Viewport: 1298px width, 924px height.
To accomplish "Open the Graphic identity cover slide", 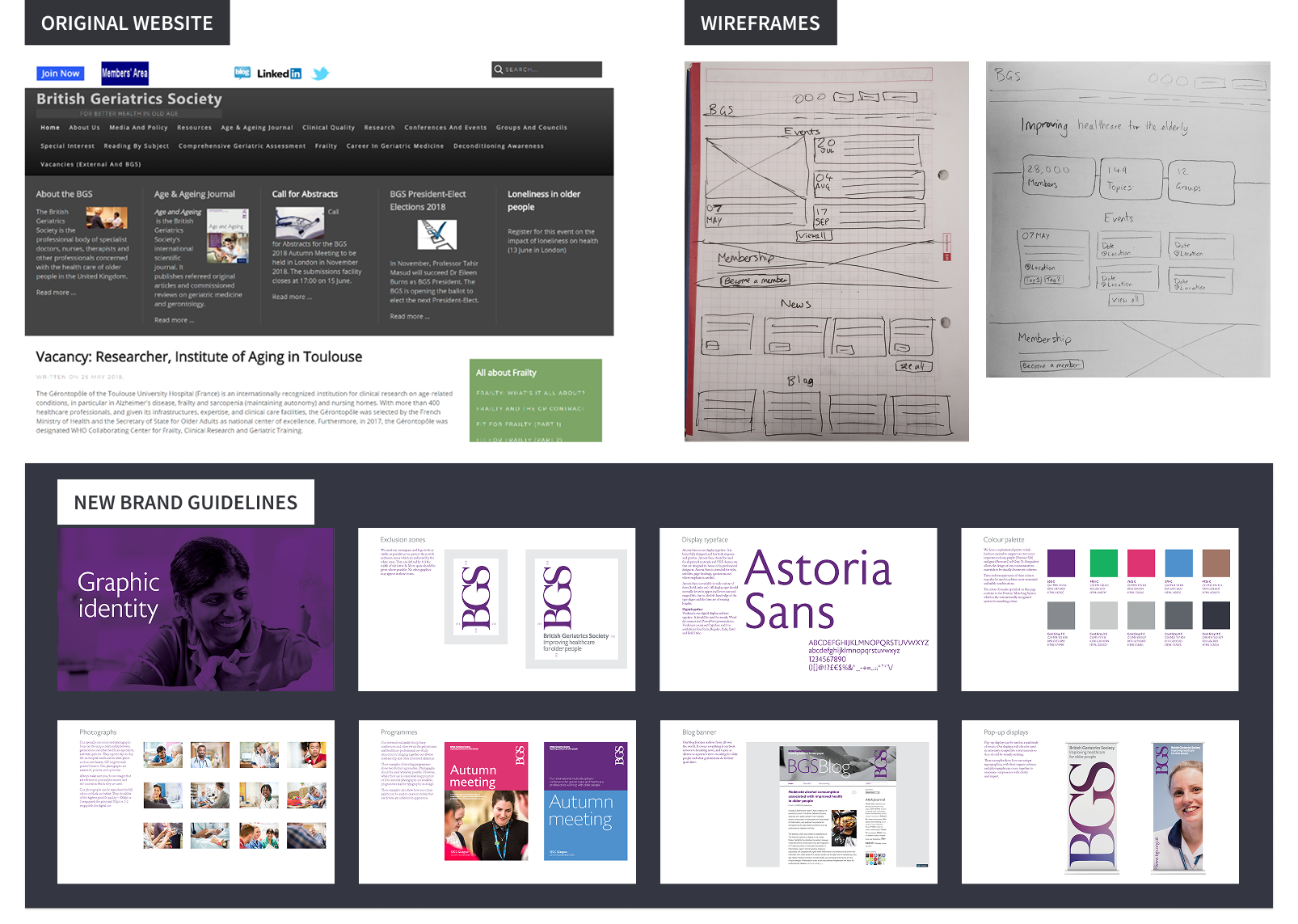I will (196, 610).
